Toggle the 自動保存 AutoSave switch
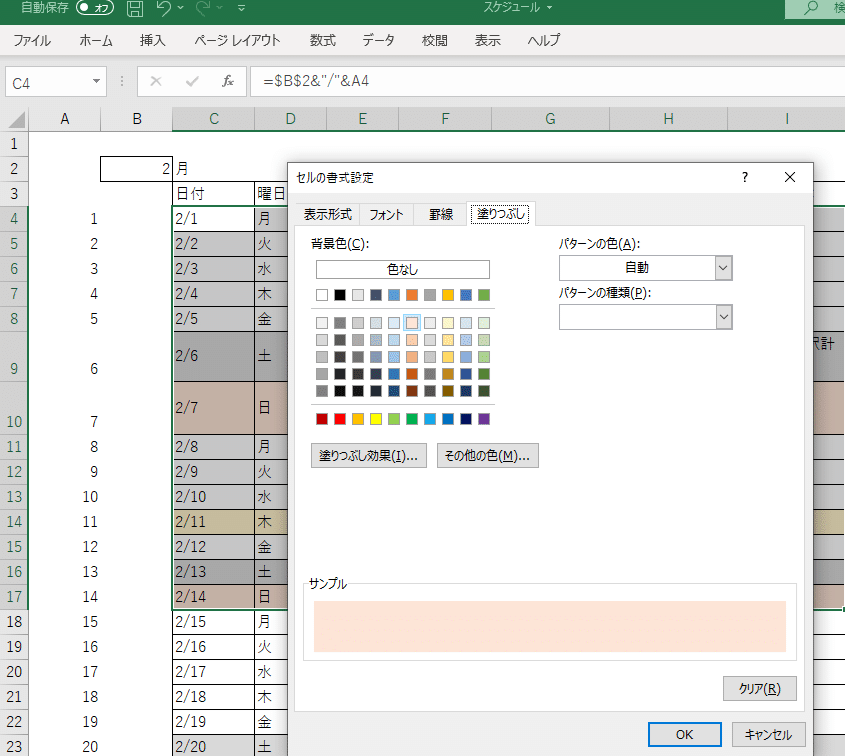This screenshot has width=845, height=756. point(95,8)
